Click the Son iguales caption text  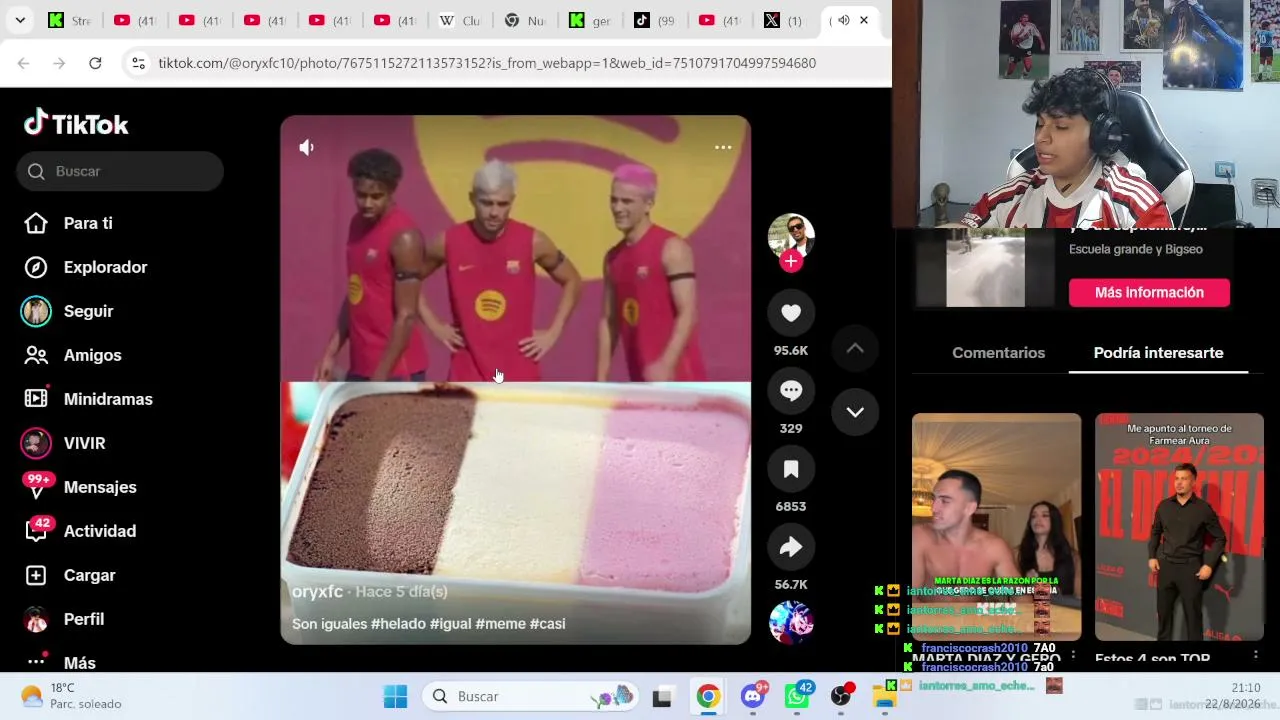[329, 624]
